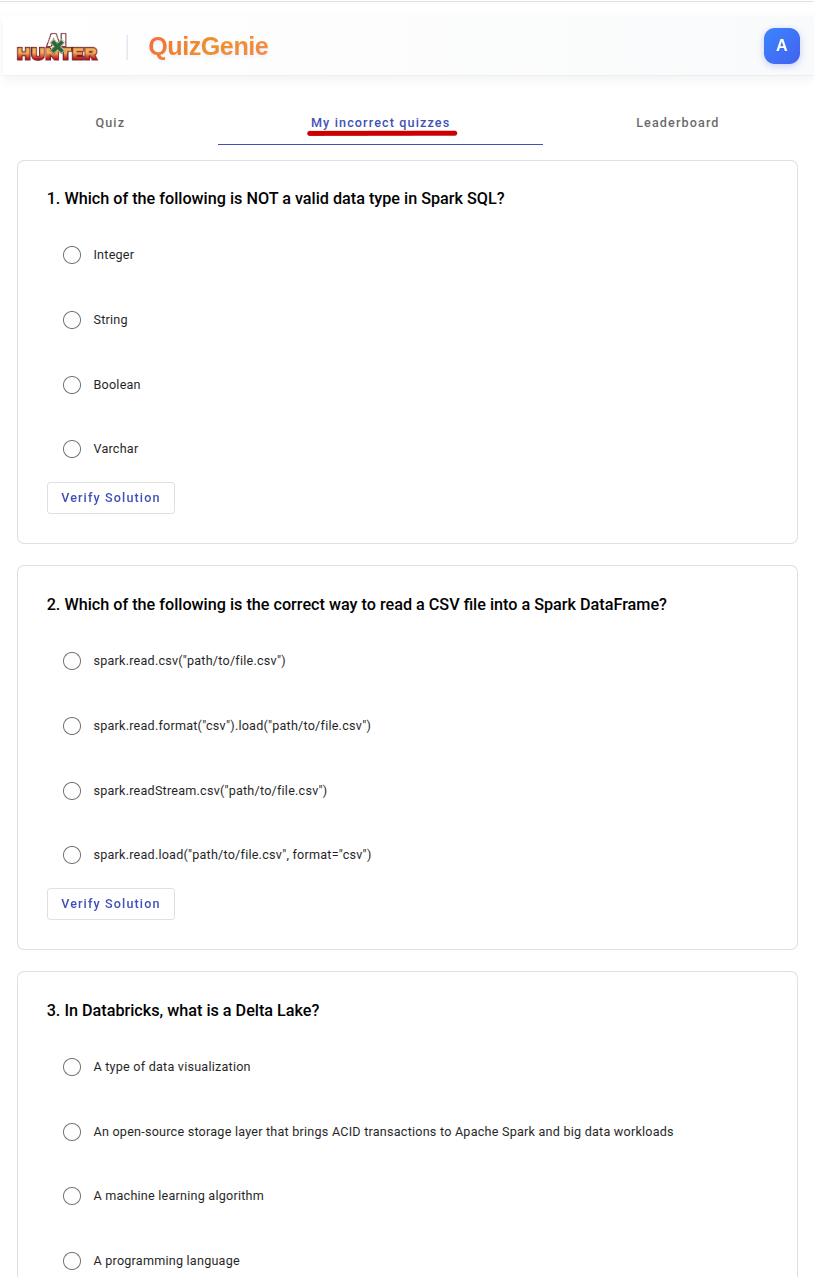This screenshot has width=814, height=1277.
Task: Choose Varchar as the answer
Action: tap(71, 448)
